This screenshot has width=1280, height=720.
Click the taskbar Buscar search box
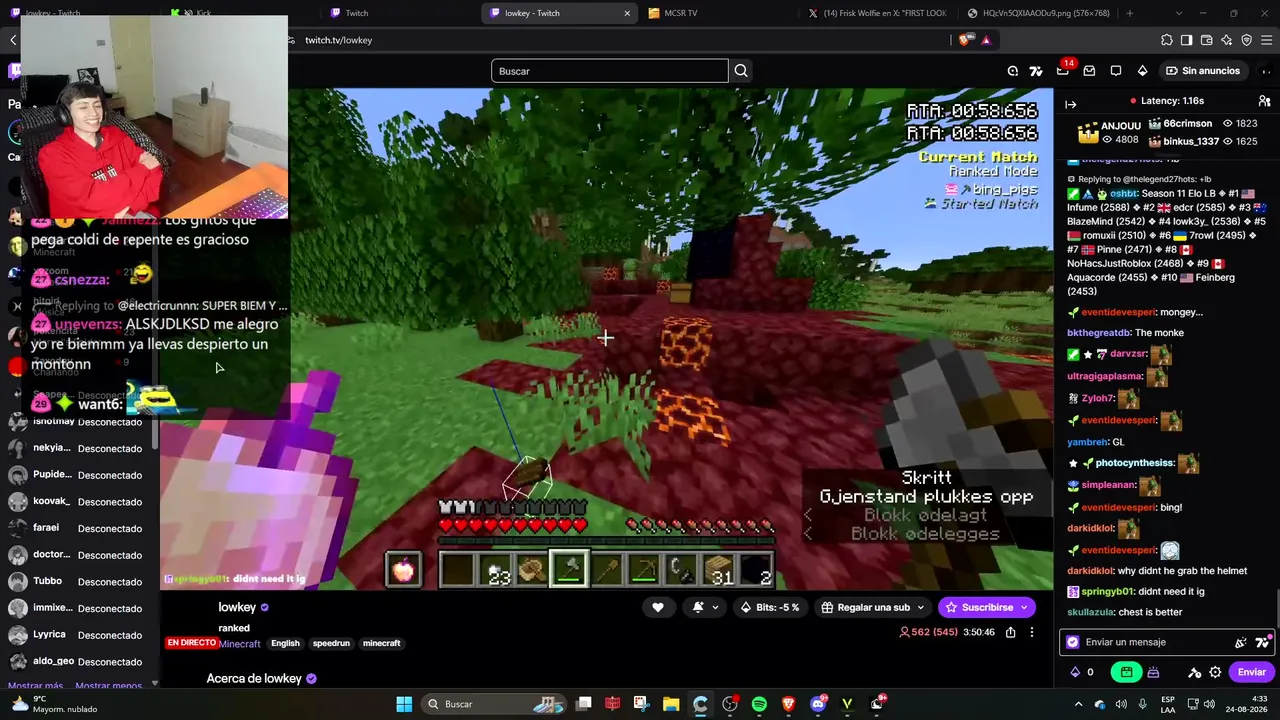[495, 704]
